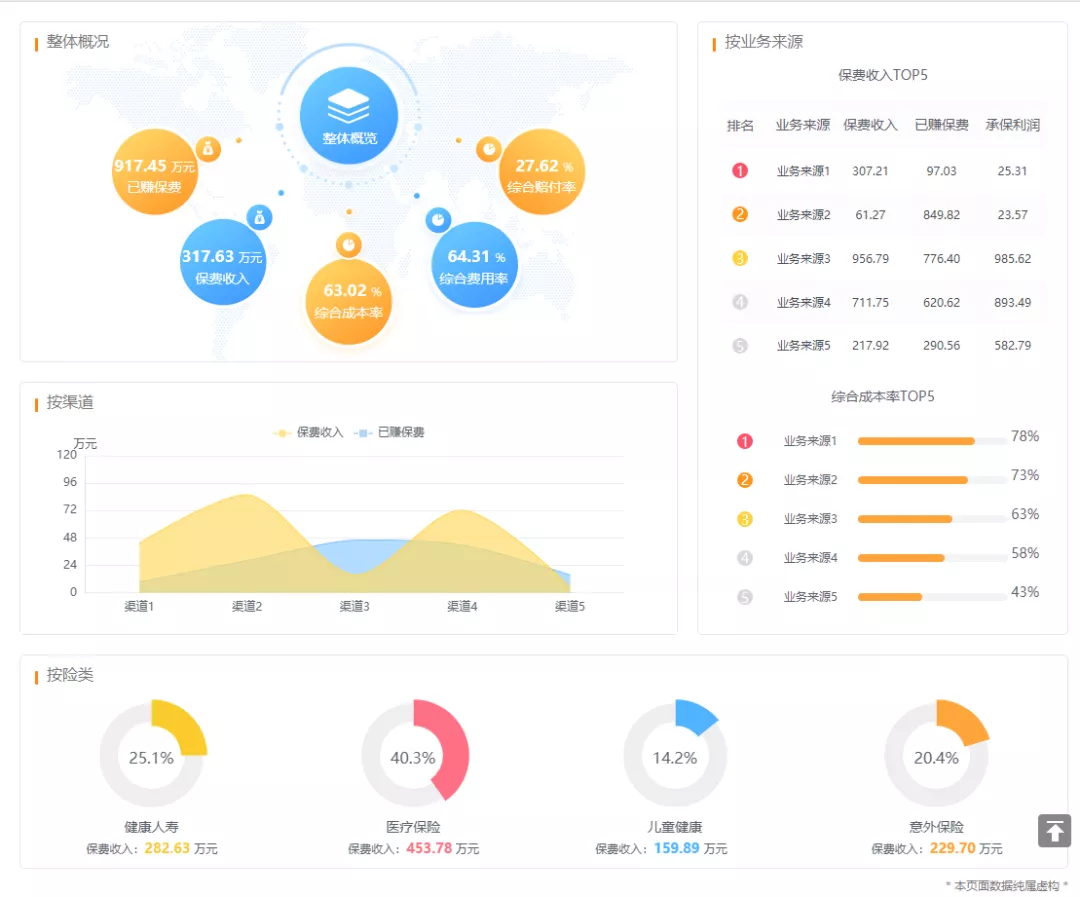
Task: Click 159.89 万元 under 儿童健康
Action: pos(691,848)
